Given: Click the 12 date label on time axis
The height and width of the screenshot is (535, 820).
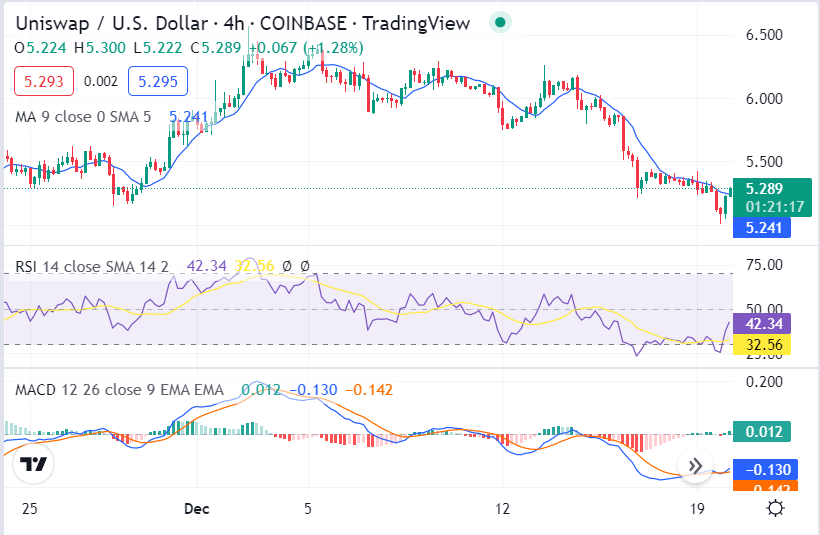Looking at the screenshot, I should [x=503, y=508].
